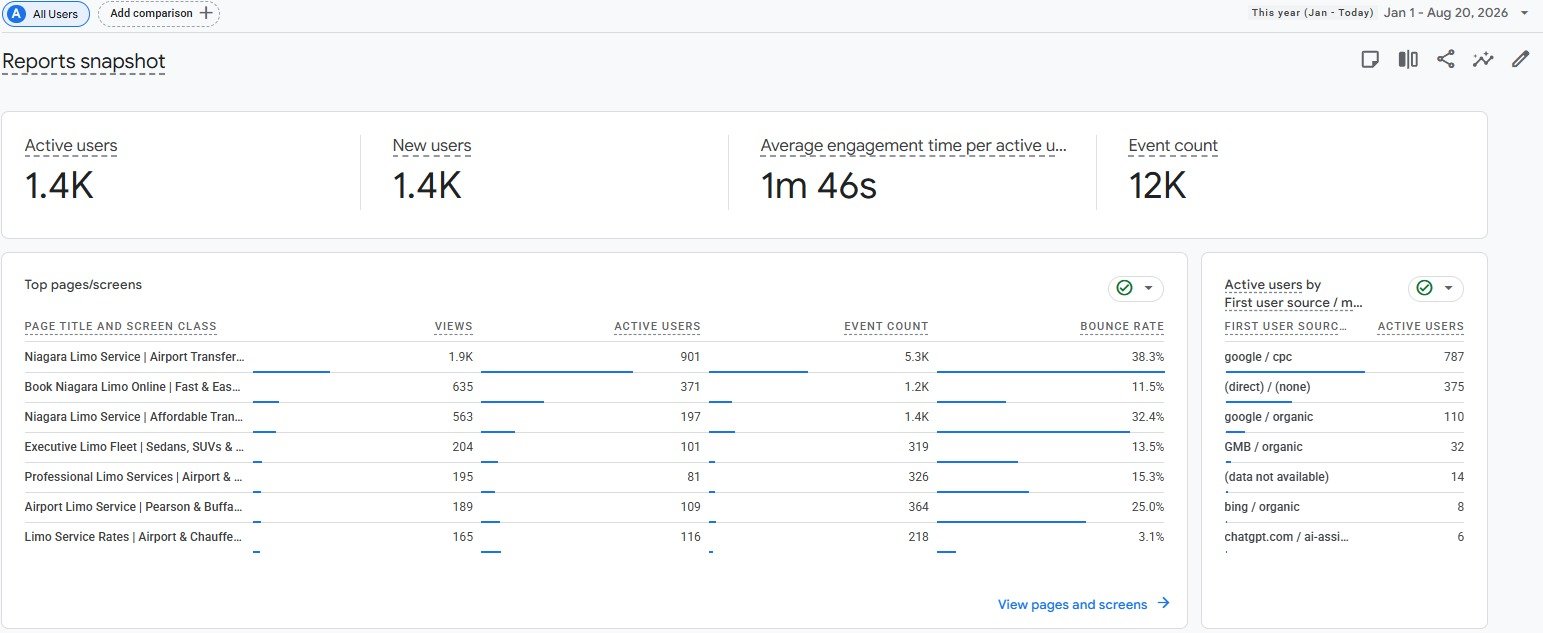
Task: Click the green check in First user source card
Action: 1424,288
